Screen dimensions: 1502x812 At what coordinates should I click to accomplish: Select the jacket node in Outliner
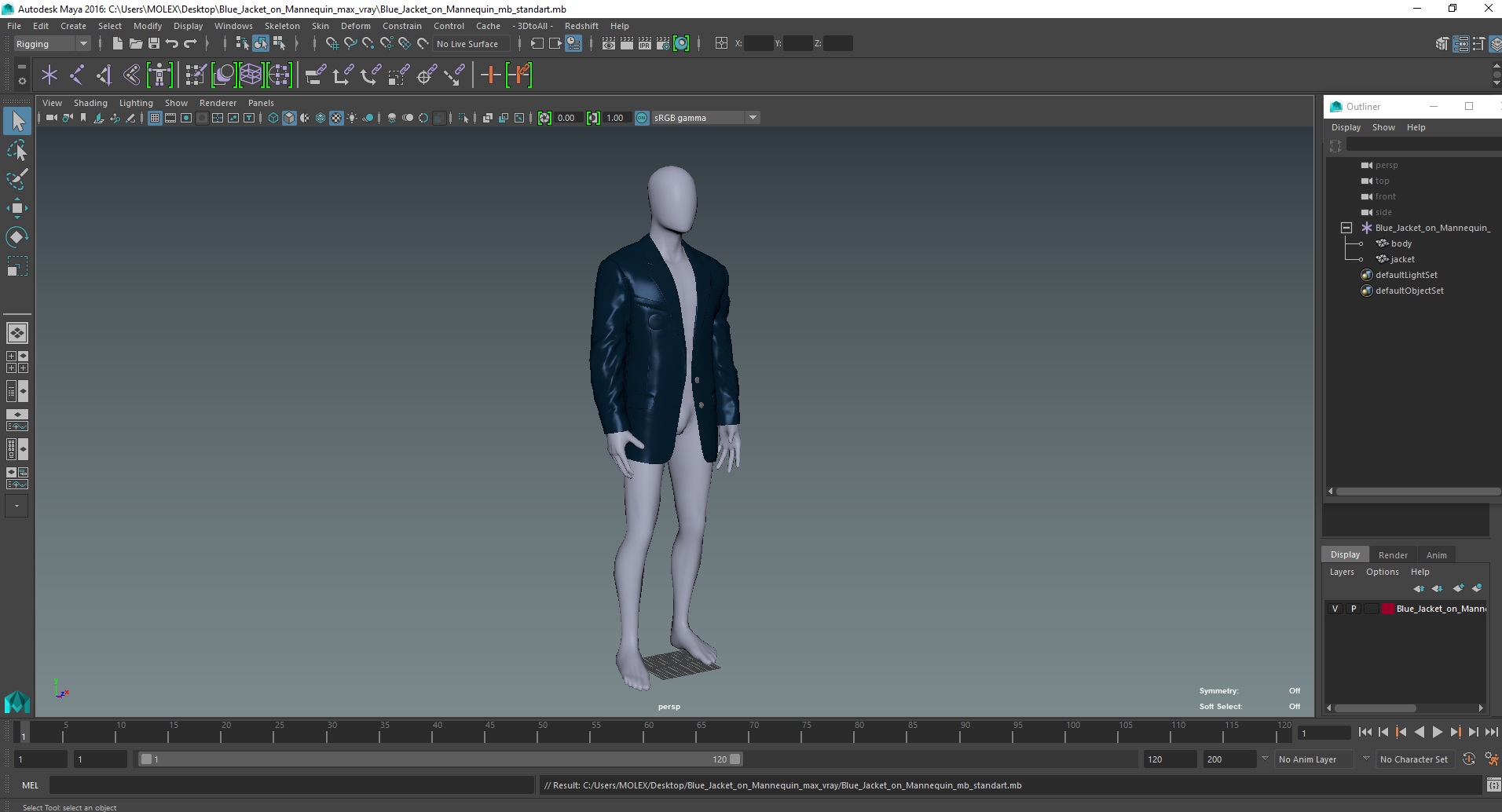(1402, 259)
